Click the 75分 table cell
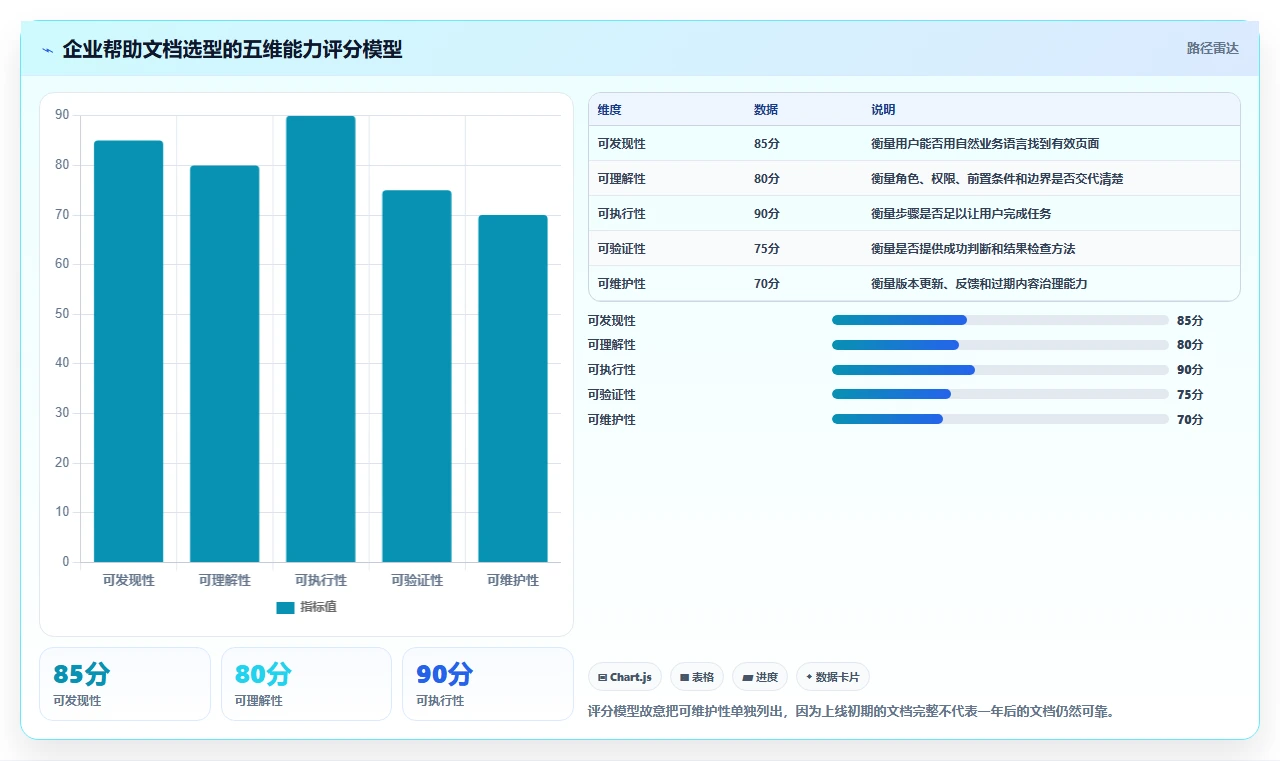The width and height of the screenshot is (1280, 761). click(x=767, y=249)
